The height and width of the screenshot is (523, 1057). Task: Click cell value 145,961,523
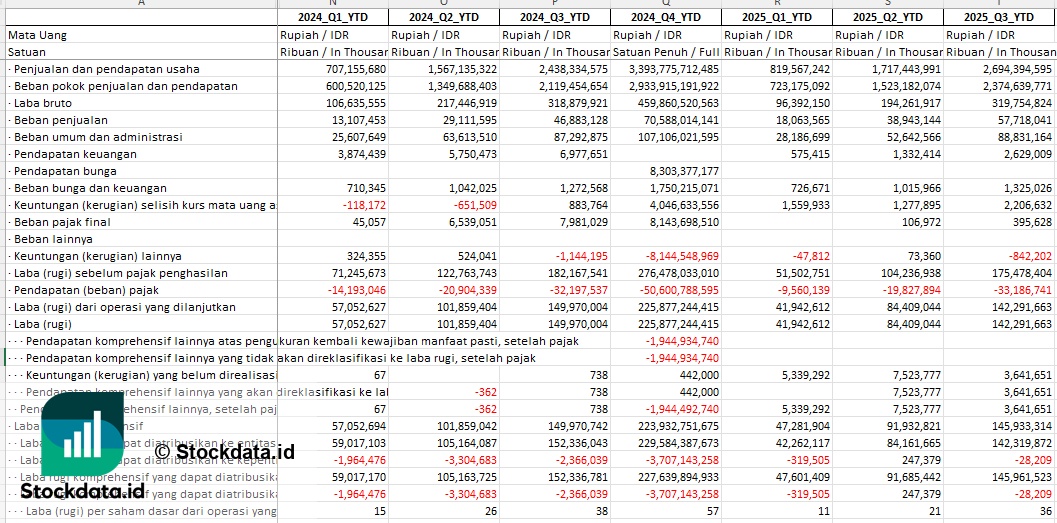point(1023,476)
